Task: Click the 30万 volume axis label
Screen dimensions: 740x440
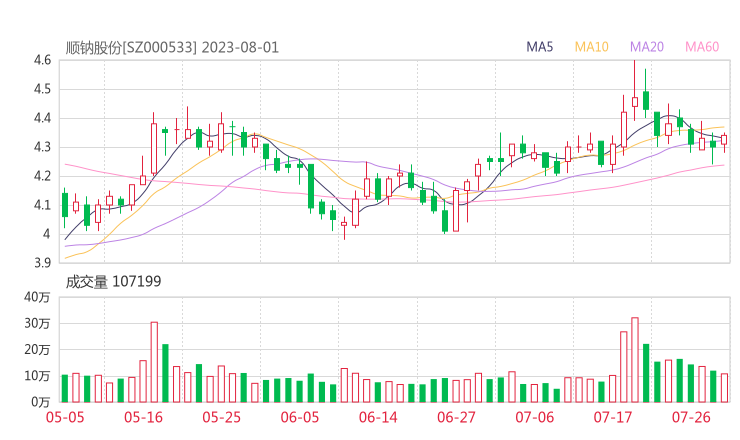Action: 37,323
